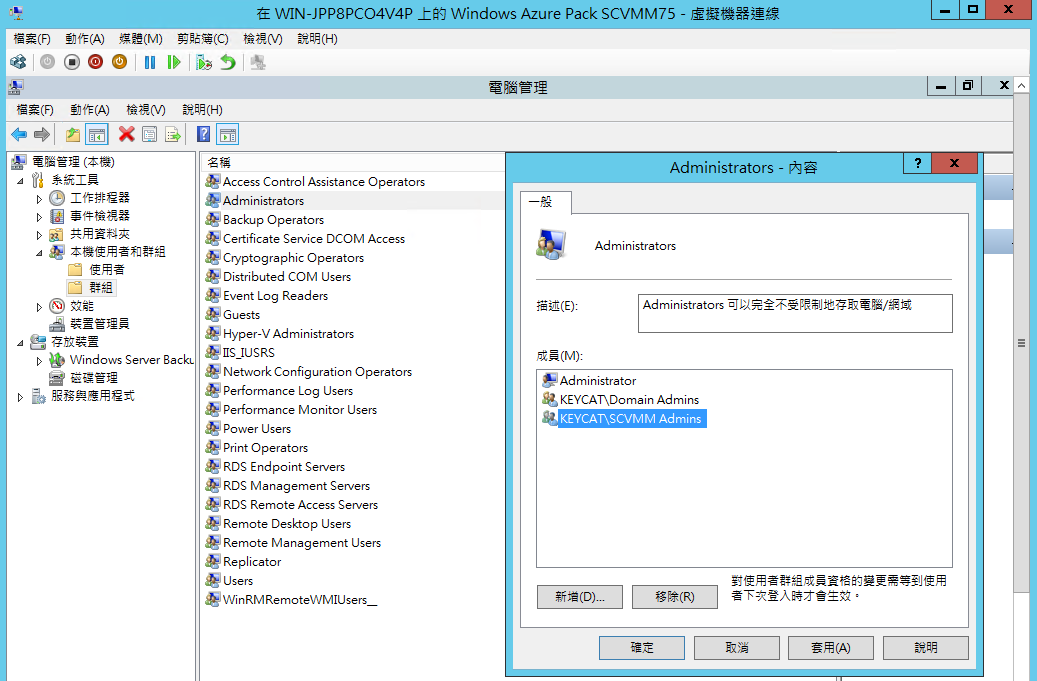Click the Ctrl+Alt+Del icon in VM toolbar
This screenshot has height=681, width=1037.
point(18,62)
